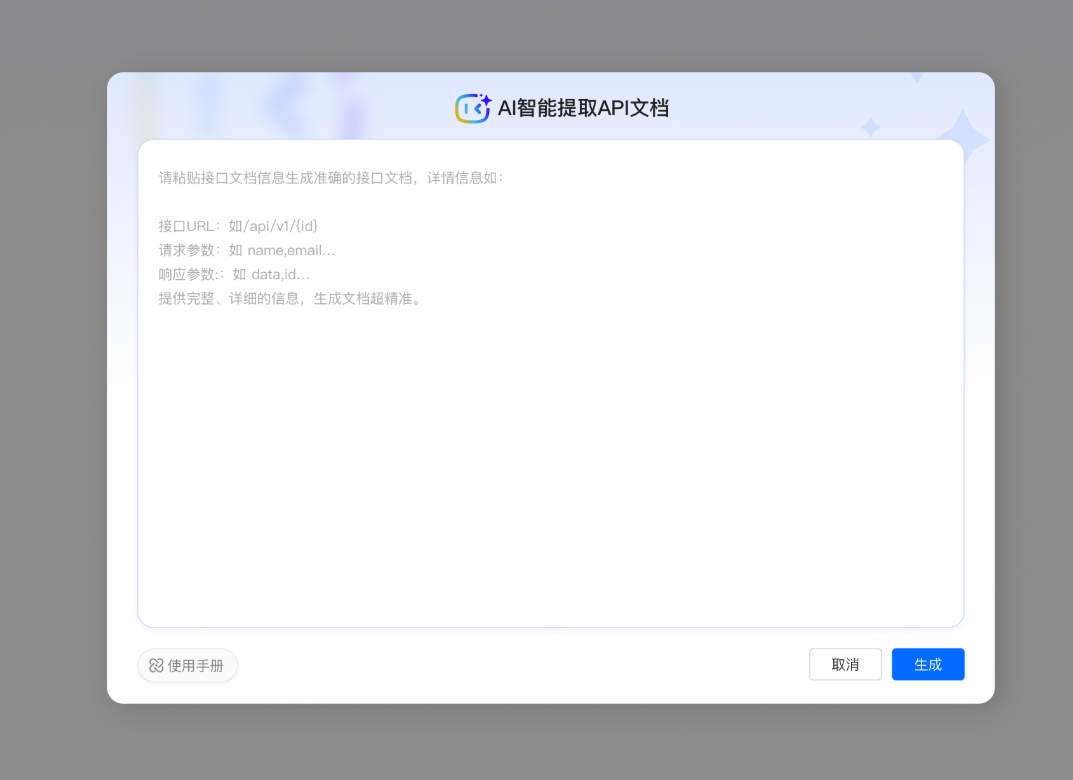Image resolution: width=1073 pixels, height=780 pixels.
Task: Click the 响应参数 placeholder line
Action: pos(236,274)
